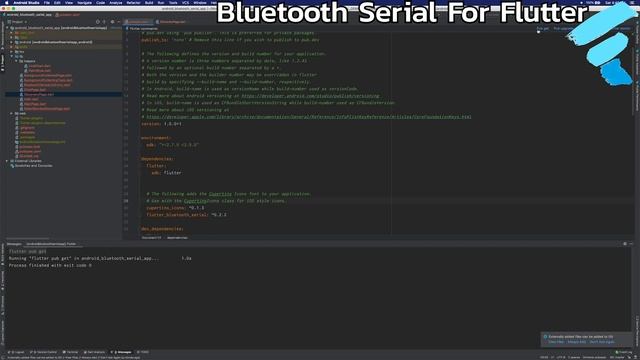Open Messages panel gear settings
Image resolution: width=640 pixels, height=360 pixels.
click(625, 244)
